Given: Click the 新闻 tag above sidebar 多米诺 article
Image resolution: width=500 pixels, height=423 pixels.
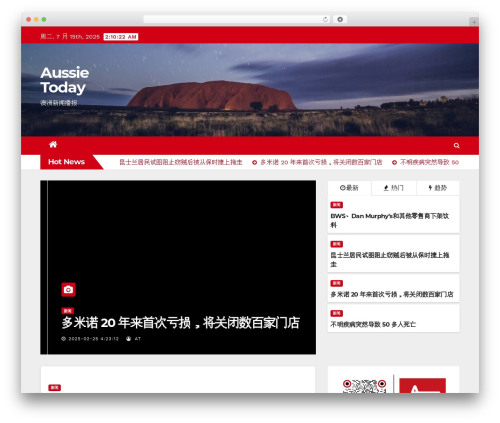Looking at the screenshot, I should 337,283.
